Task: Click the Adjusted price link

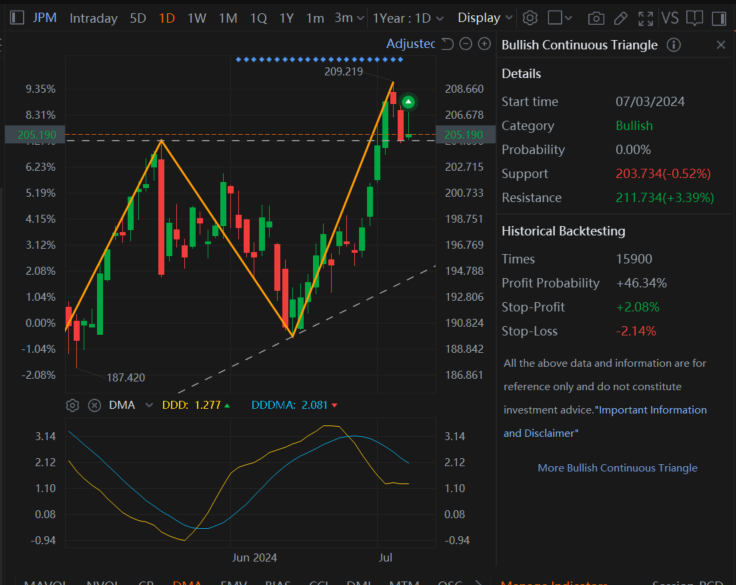Action: click(410, 44)
